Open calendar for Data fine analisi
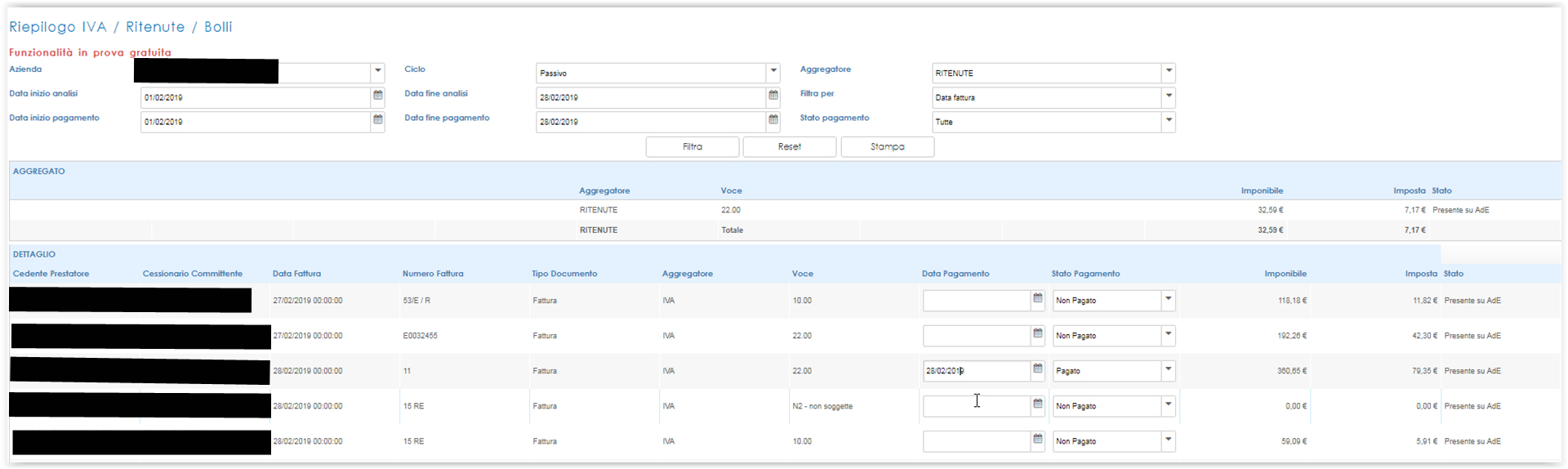 (773, 96)
